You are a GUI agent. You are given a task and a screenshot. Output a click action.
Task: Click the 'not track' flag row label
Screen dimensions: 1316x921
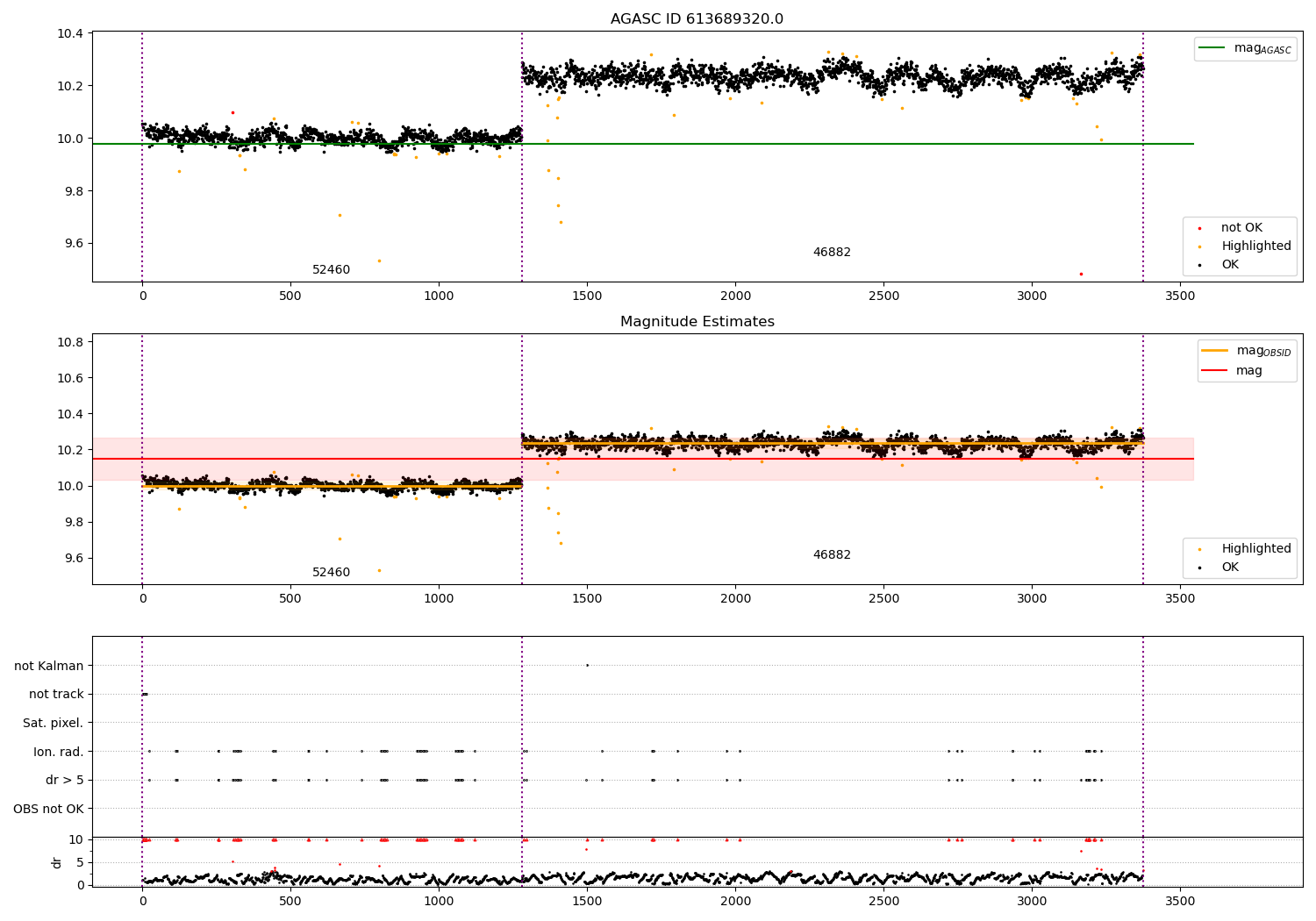click(56, 695)
